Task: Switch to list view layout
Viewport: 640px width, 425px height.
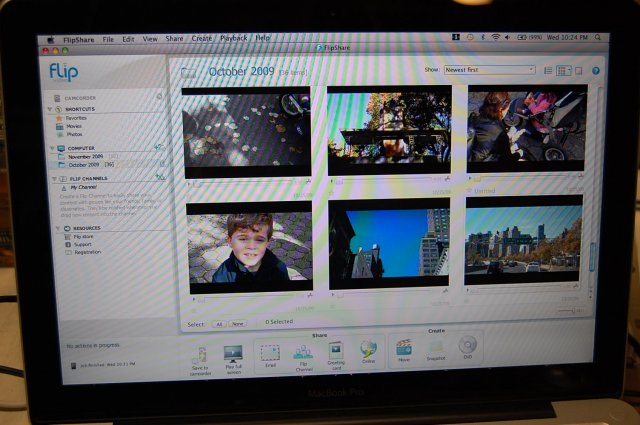Action: (547, 71)
